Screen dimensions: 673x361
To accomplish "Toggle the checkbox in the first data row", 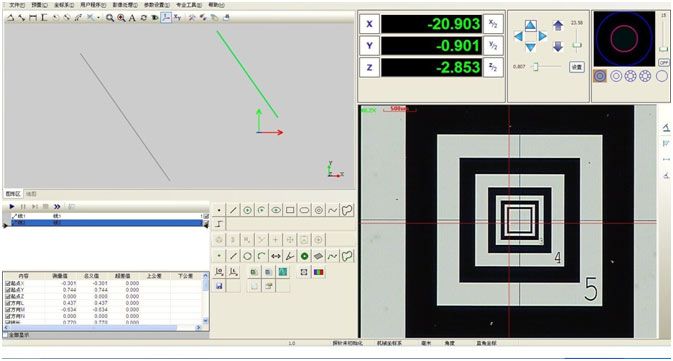I will [8, 283].
